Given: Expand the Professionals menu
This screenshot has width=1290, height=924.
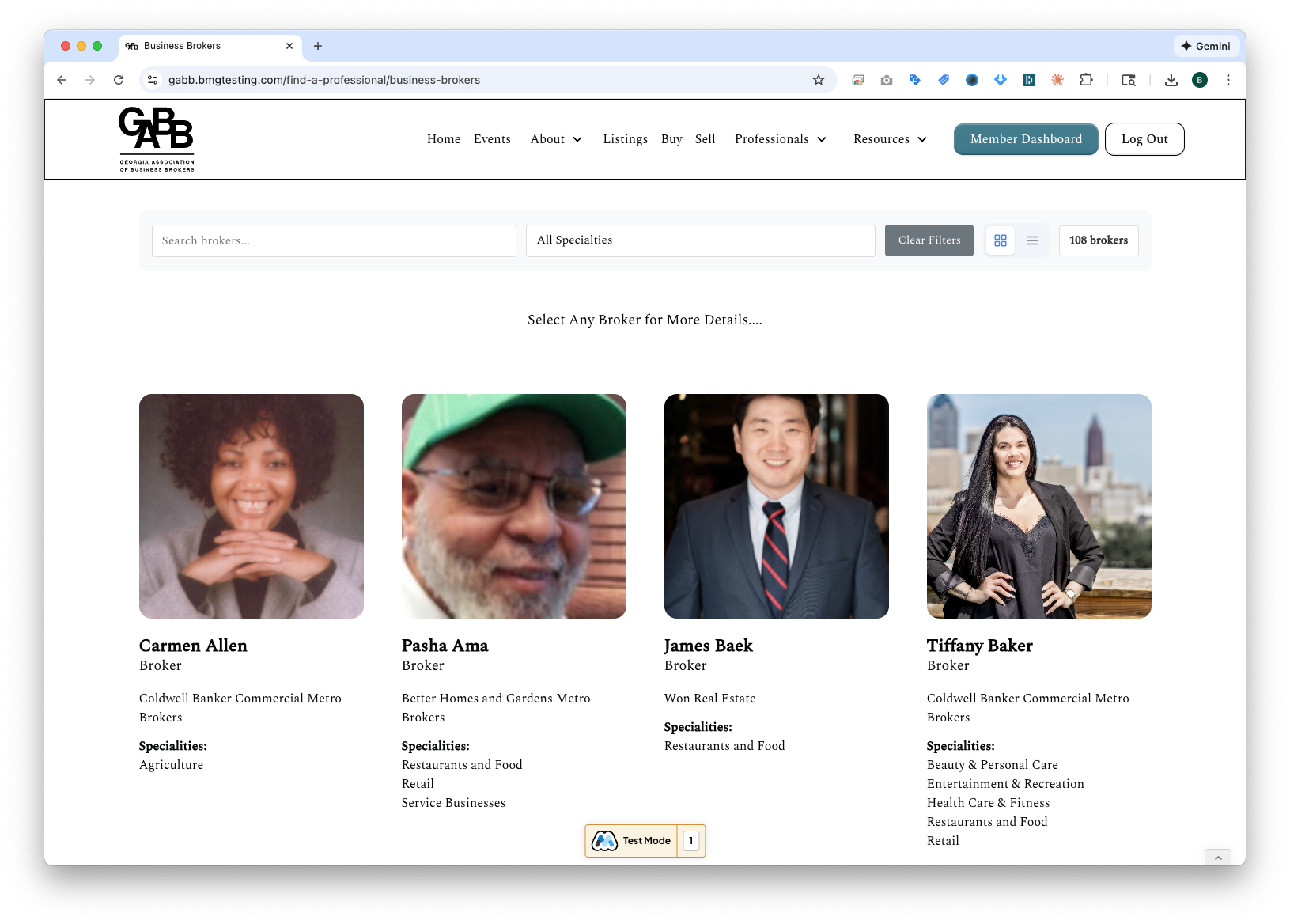Looking at the screenshot, I should pyautogui.click(x=781, y=139).
